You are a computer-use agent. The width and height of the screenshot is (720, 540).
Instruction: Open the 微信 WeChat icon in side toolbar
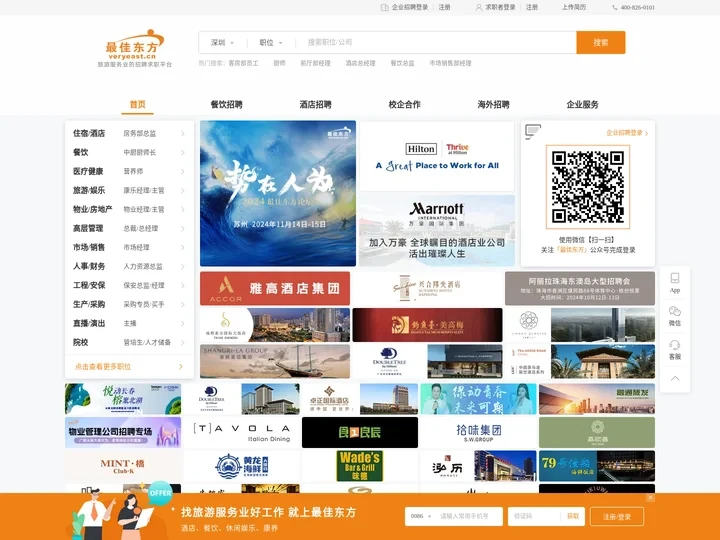tap(675, 311)
